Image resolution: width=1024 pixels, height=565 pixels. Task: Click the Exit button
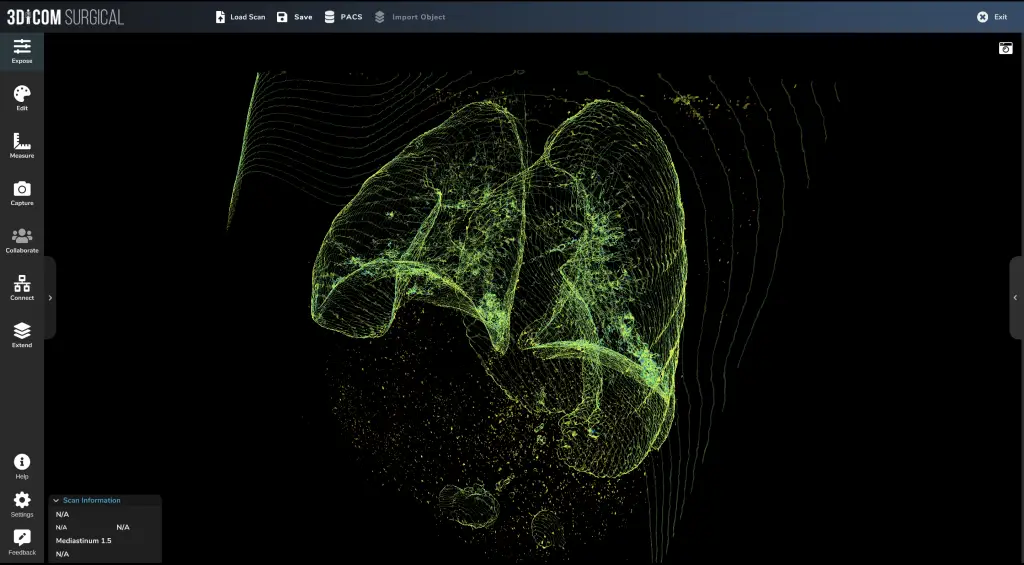pyautogui.click(x=992, y=17)
